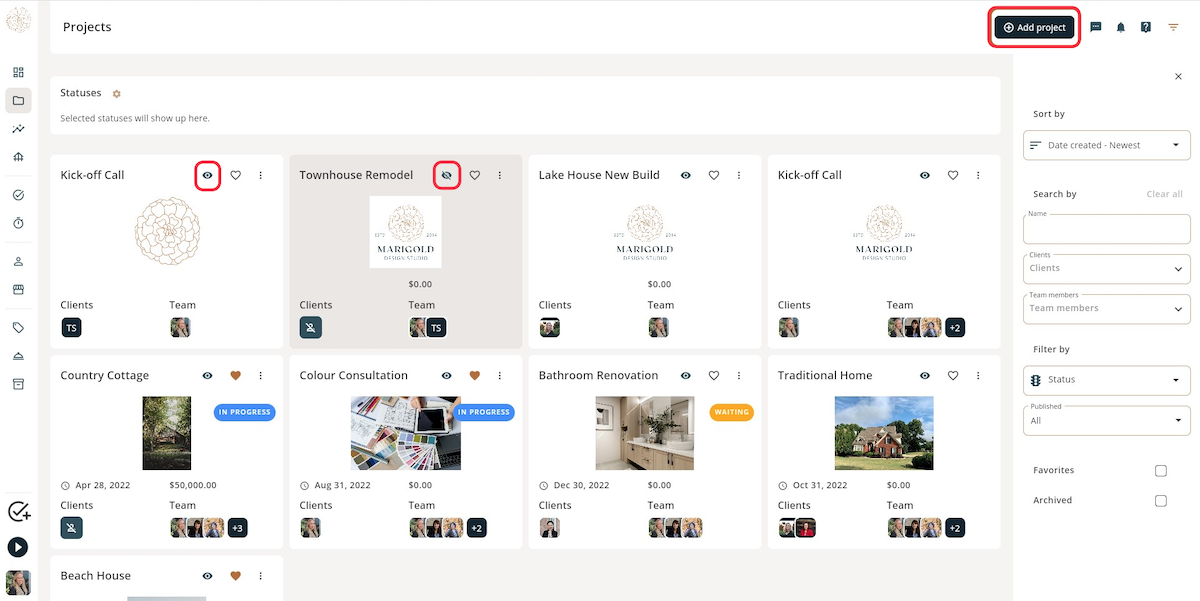Expand the +3 team badge on Country Cottage

(237, 528)
